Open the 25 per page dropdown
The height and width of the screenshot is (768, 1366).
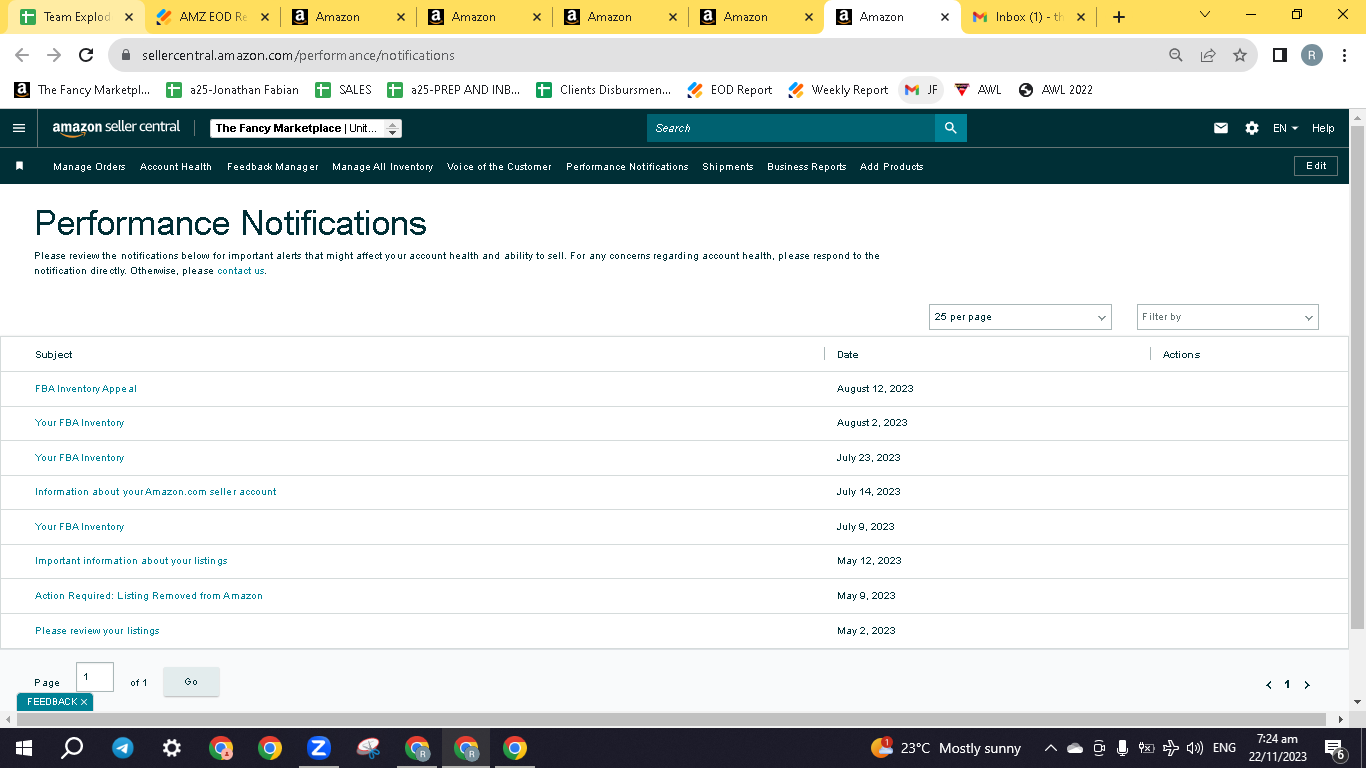1020,317
